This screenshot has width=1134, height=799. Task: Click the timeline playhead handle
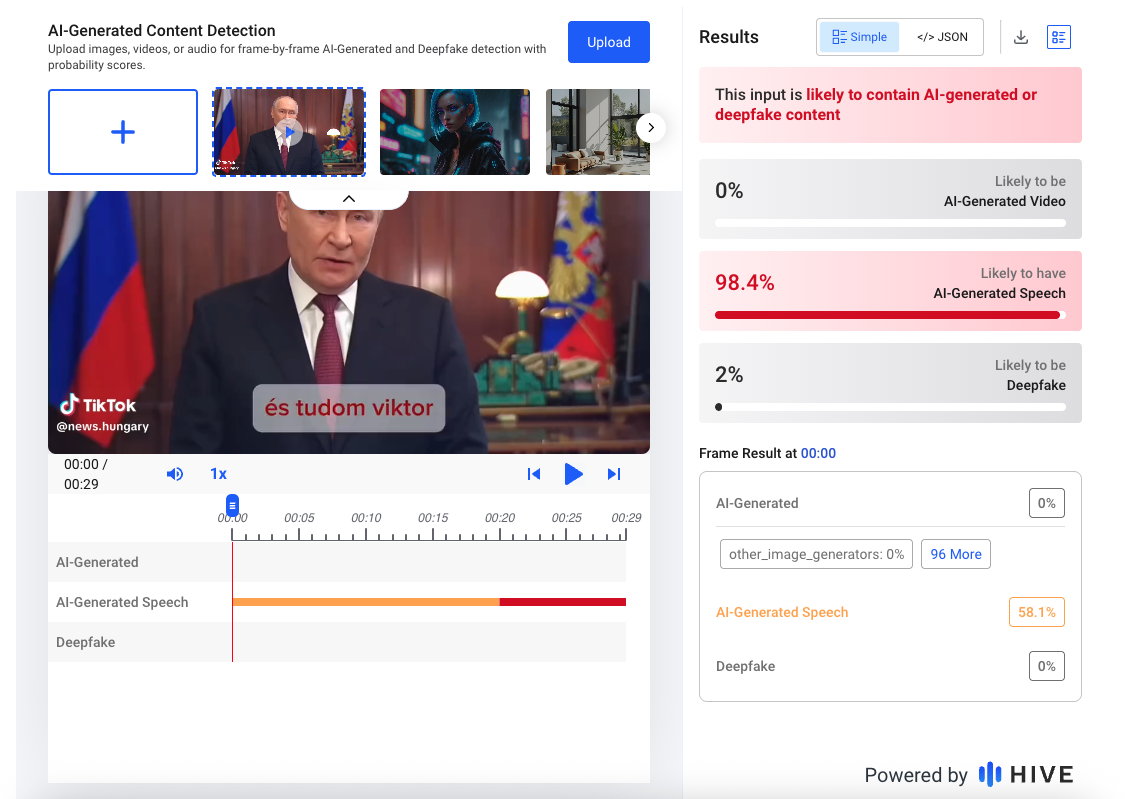pos(232,503)
